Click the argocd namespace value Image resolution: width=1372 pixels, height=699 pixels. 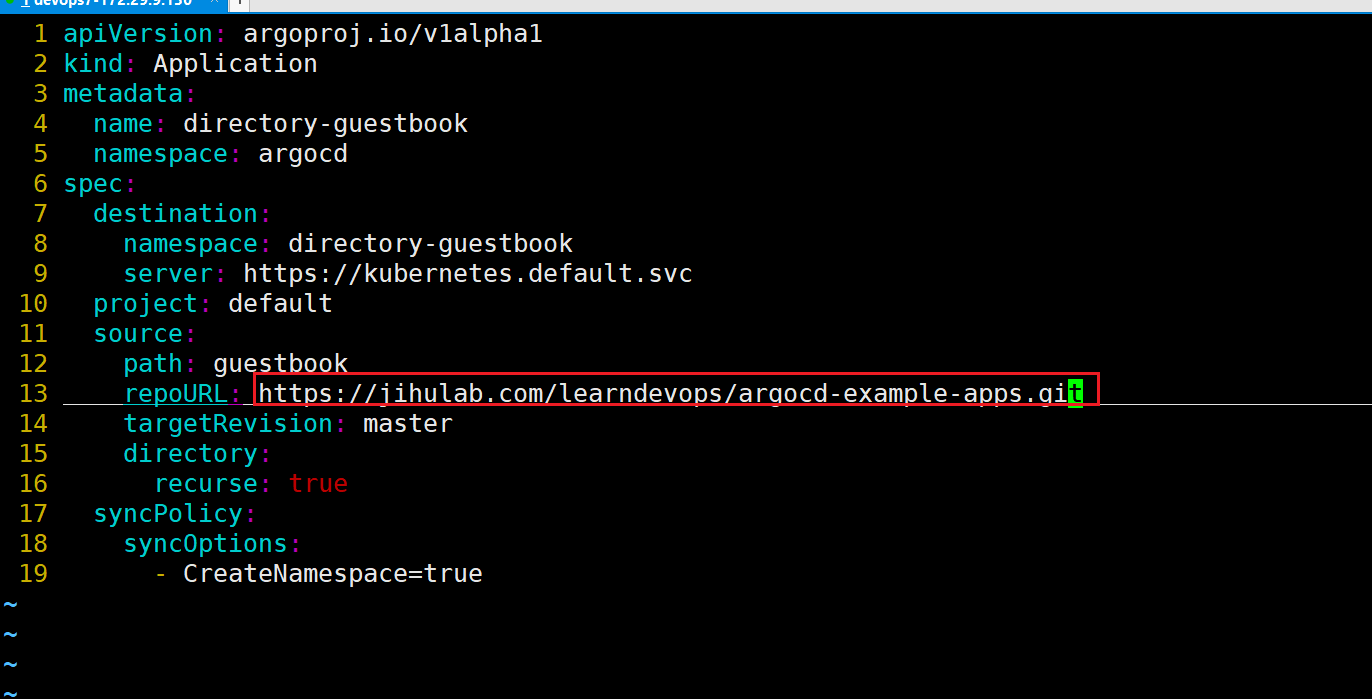click(x=303, y=154)
